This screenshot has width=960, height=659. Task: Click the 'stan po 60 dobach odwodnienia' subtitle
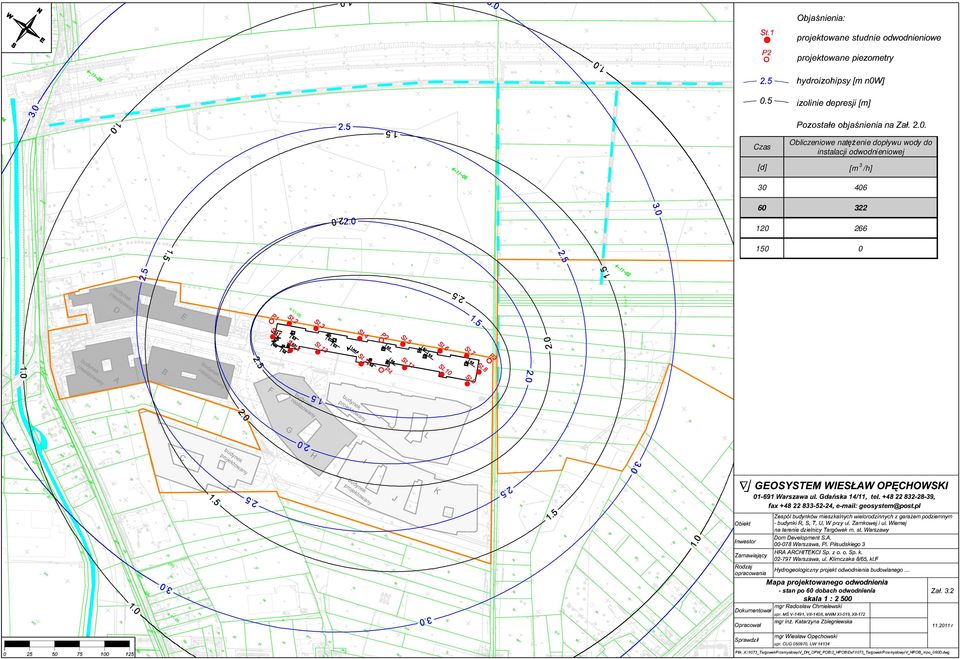[827, 590]
